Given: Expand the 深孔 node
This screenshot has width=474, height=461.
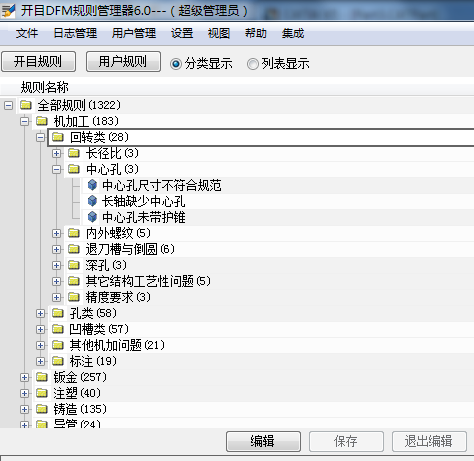Looking at the screenshot, I should click(56, 266).
